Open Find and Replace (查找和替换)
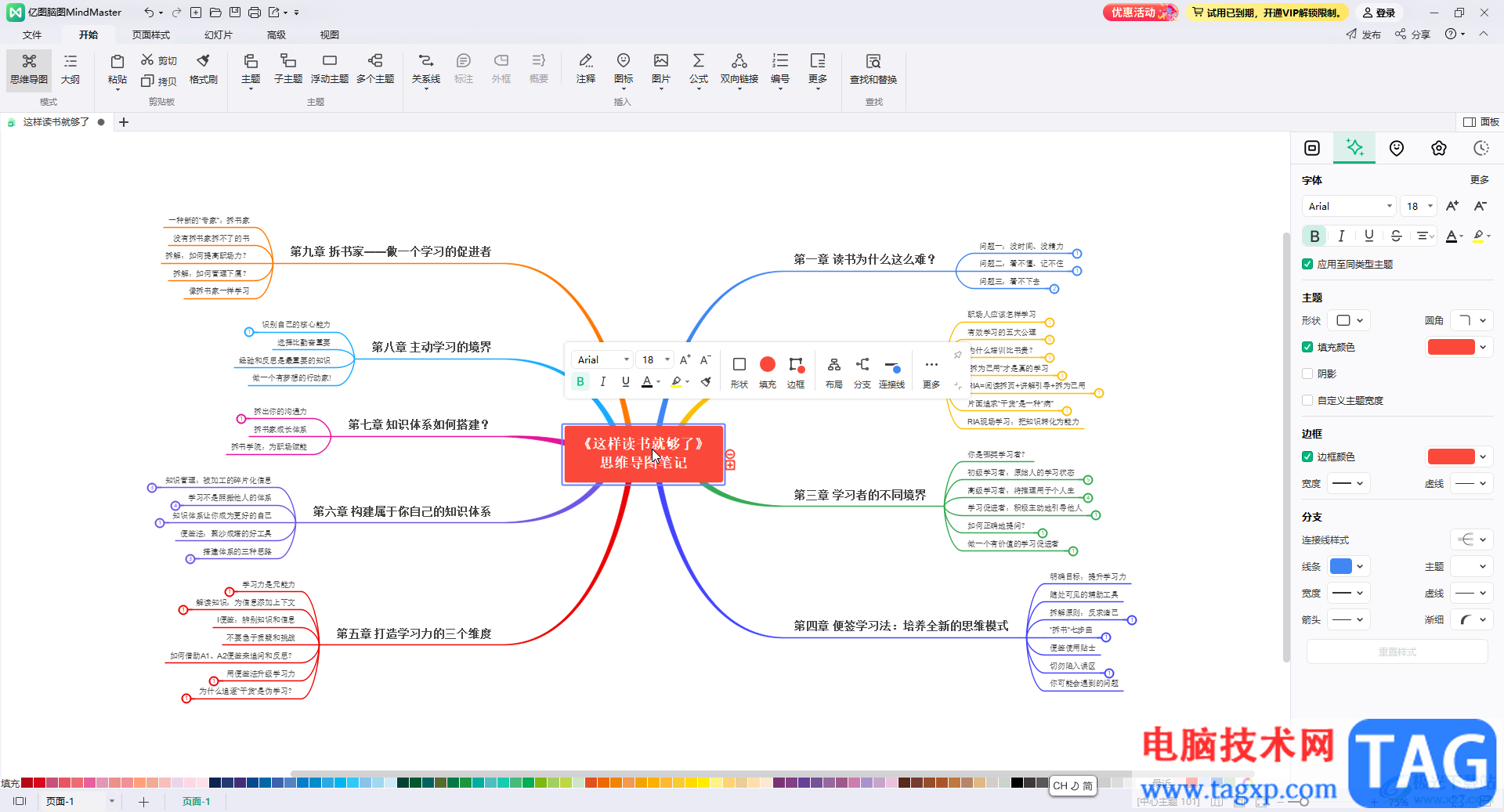Screen dimensions: 1504x812 point(873,70)
